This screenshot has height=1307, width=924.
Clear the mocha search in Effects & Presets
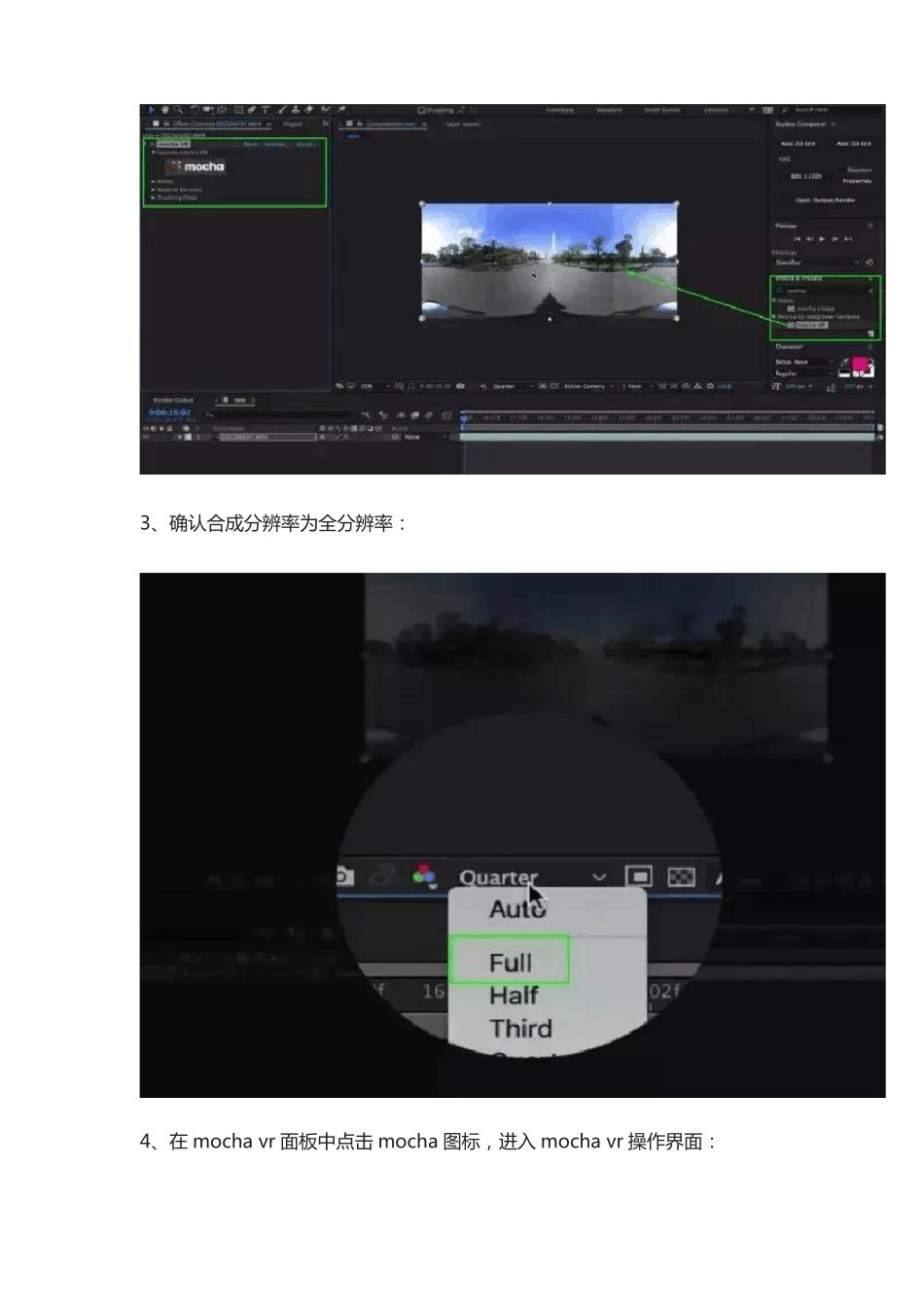pos(871,291)
